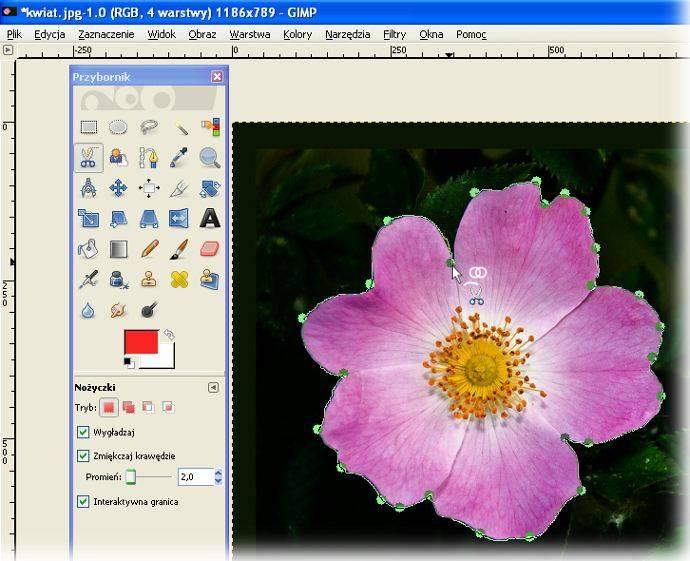Select the Airbrush tool
690x561 pixels.
click(x=89, y=279)
